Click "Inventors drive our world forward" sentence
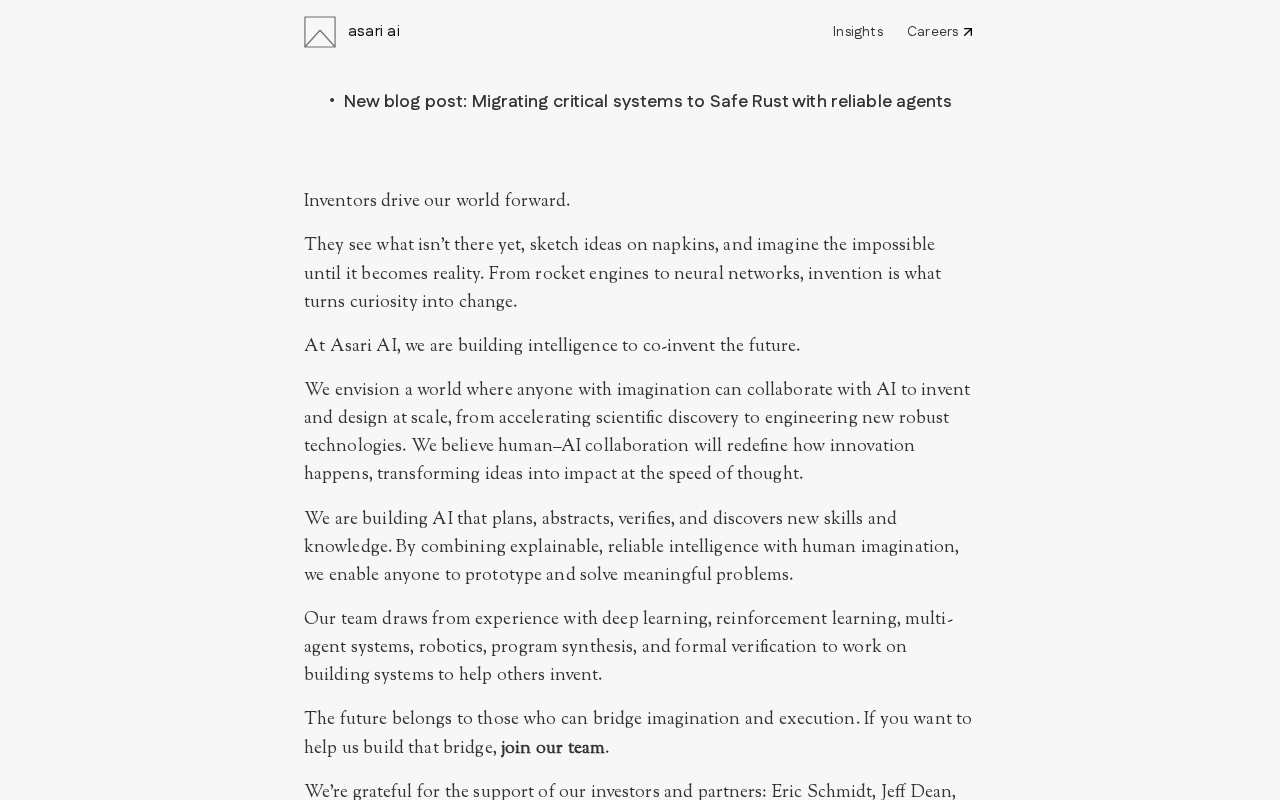The image size is (1280, 800). tap(437, 201)
